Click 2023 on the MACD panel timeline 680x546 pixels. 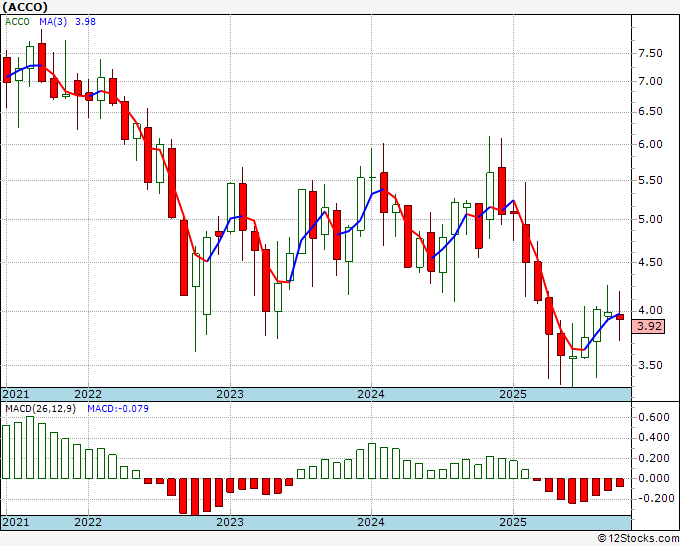pos(230,522)
